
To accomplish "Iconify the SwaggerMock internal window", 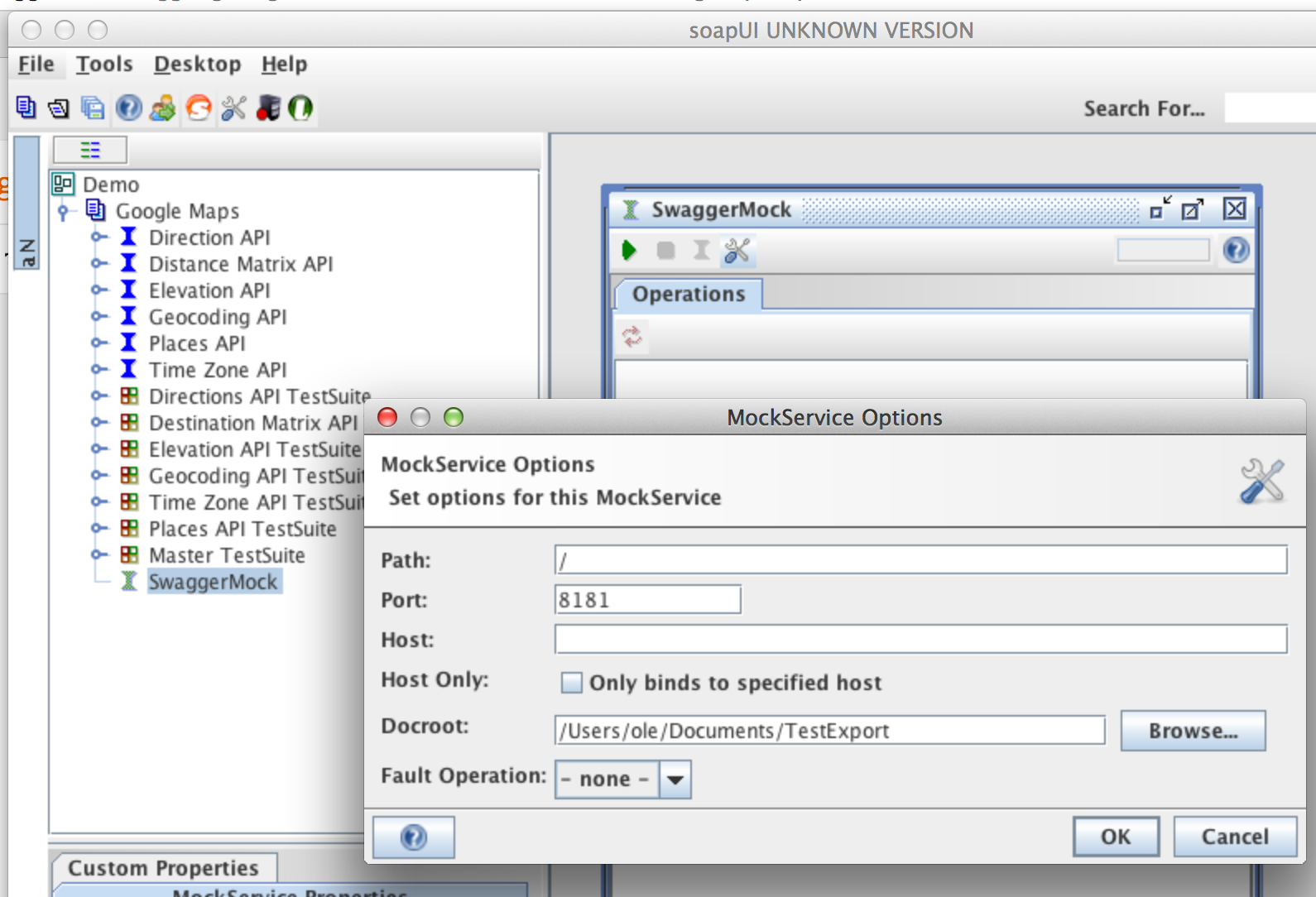I will coord(1160,209).
